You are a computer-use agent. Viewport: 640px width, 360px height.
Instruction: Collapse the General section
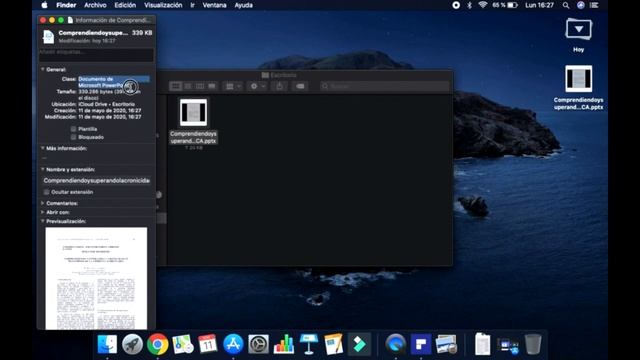pyautogui.click(x=42, y=69)
